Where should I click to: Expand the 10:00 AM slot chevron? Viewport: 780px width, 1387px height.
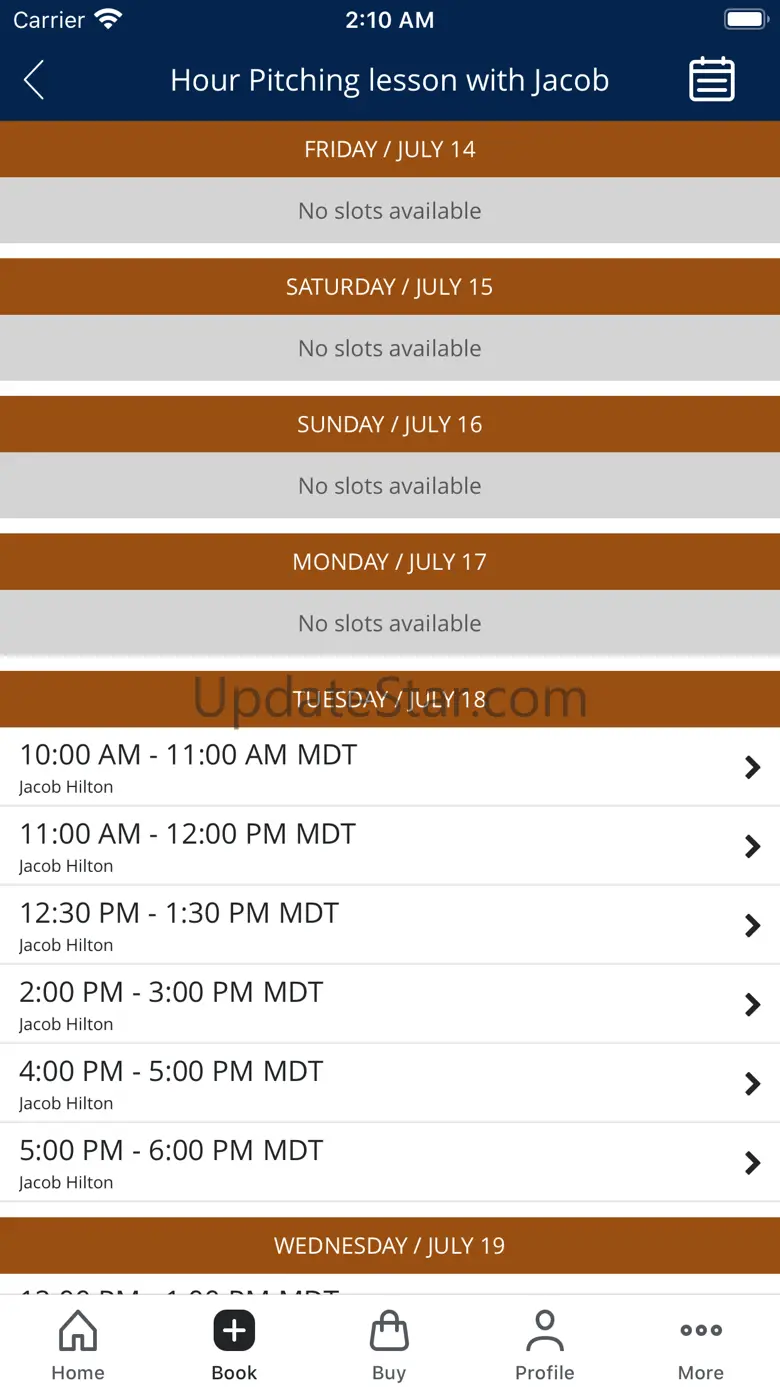[753, 767]
